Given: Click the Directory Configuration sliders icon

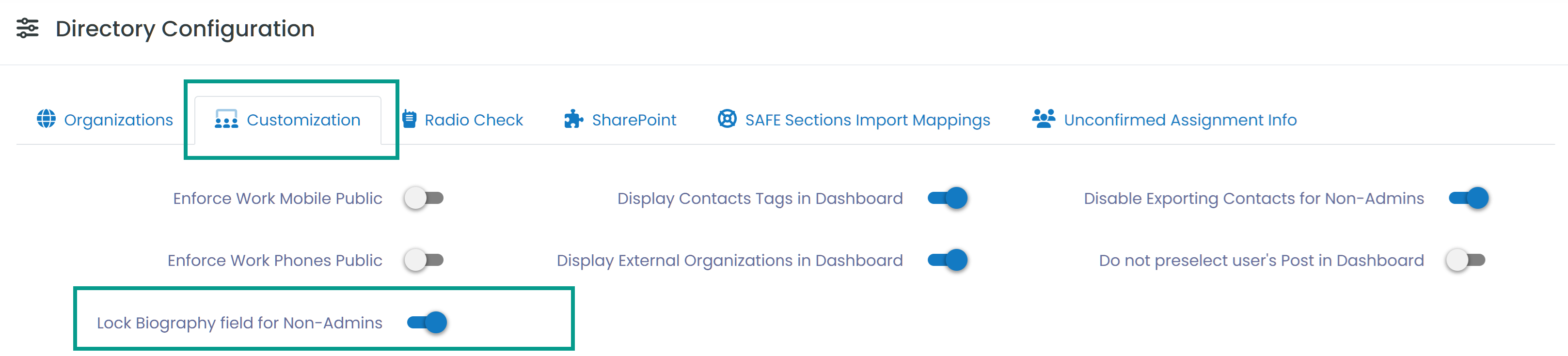Looking at the screenshot, I should tap(28, 28).
